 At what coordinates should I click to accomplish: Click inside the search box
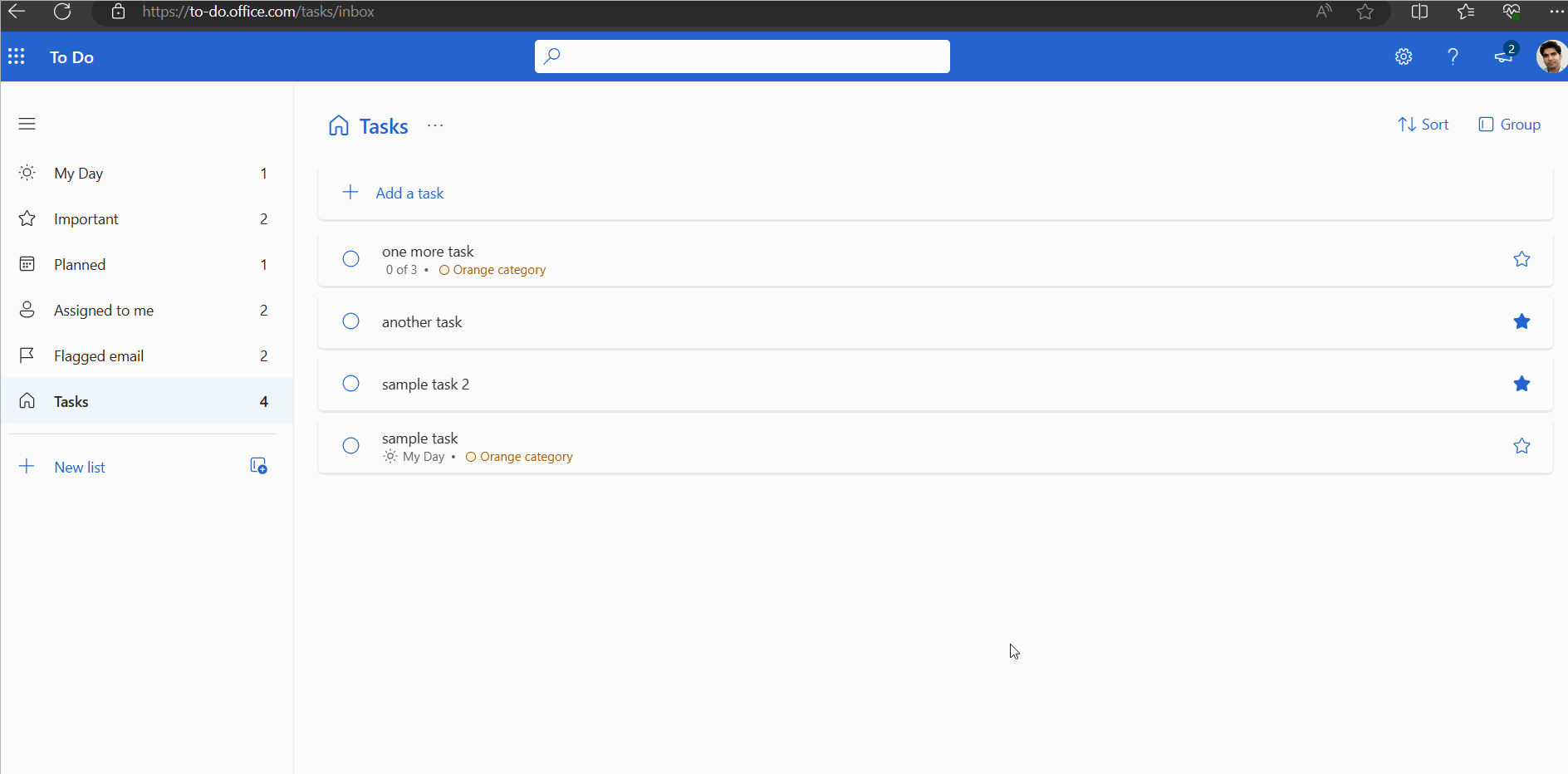tap(742, 56)
